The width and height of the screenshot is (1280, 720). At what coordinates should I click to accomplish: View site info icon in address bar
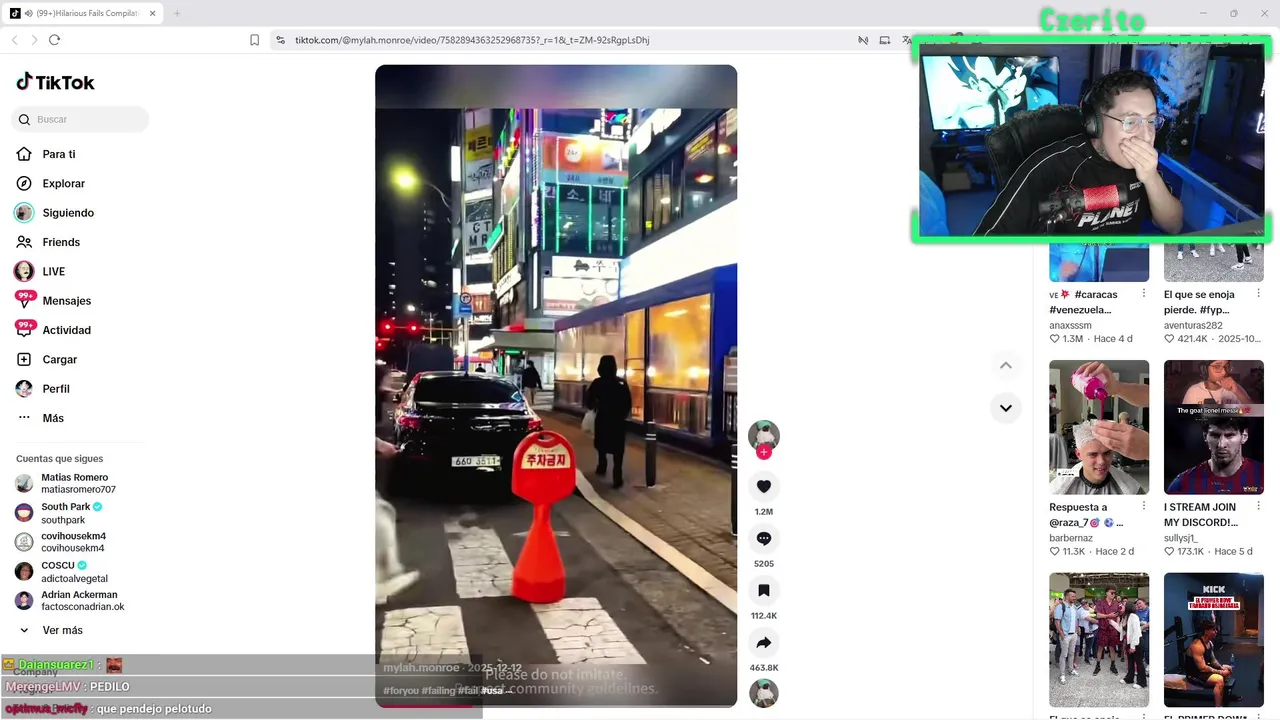pos(280,40)
